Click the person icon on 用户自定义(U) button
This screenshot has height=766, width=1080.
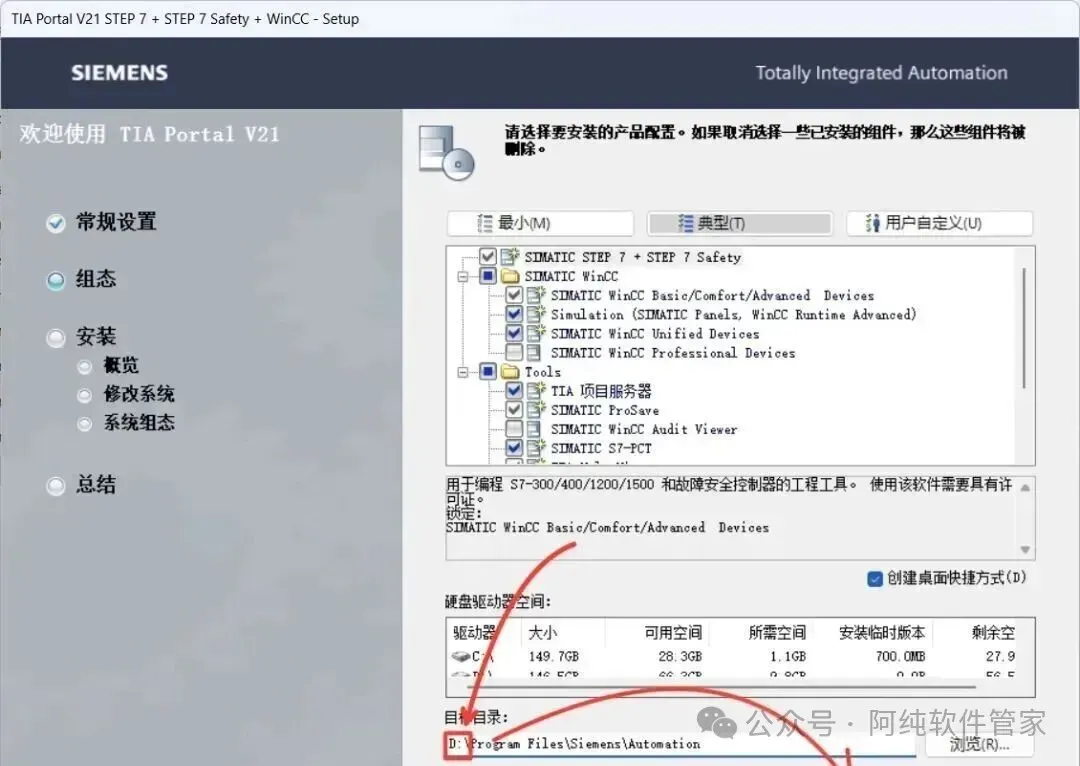(873, 223)
